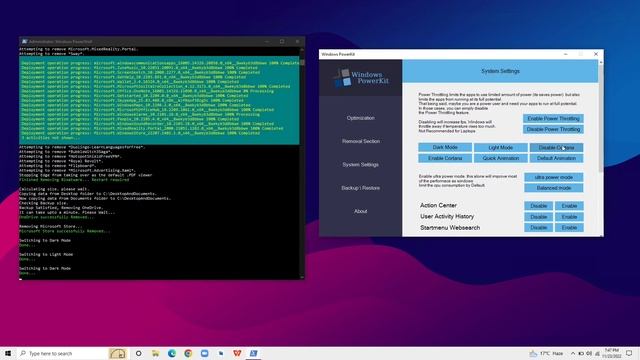Click 'Calculating size, please wait.' line in PowerShell

click(x=54, y=189)
